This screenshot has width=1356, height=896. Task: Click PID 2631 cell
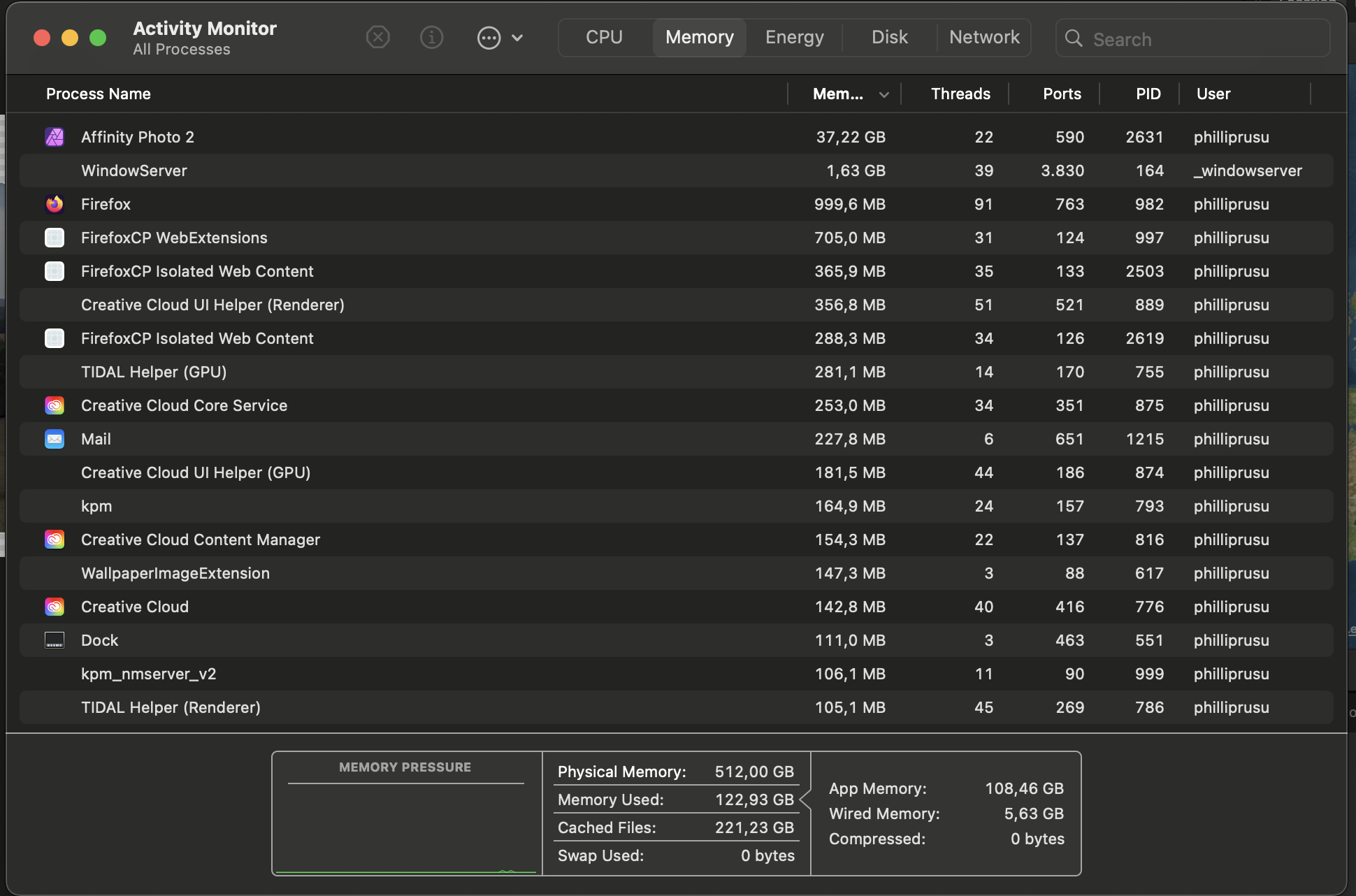1144,137
